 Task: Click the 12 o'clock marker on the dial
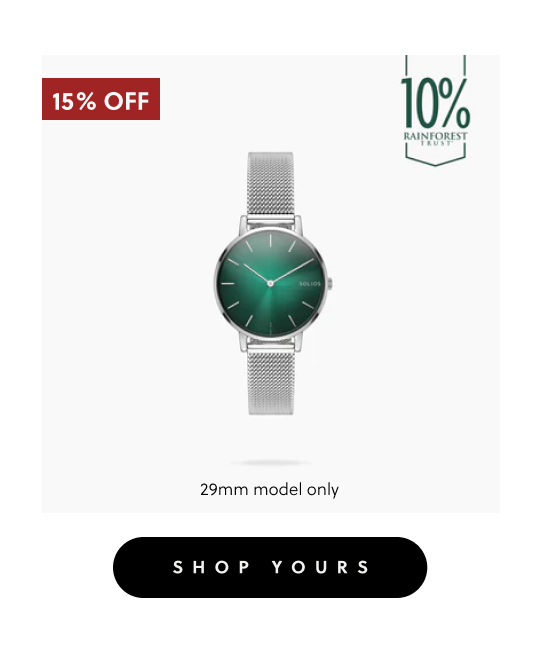pyautogui.click(x=270, y=241)
